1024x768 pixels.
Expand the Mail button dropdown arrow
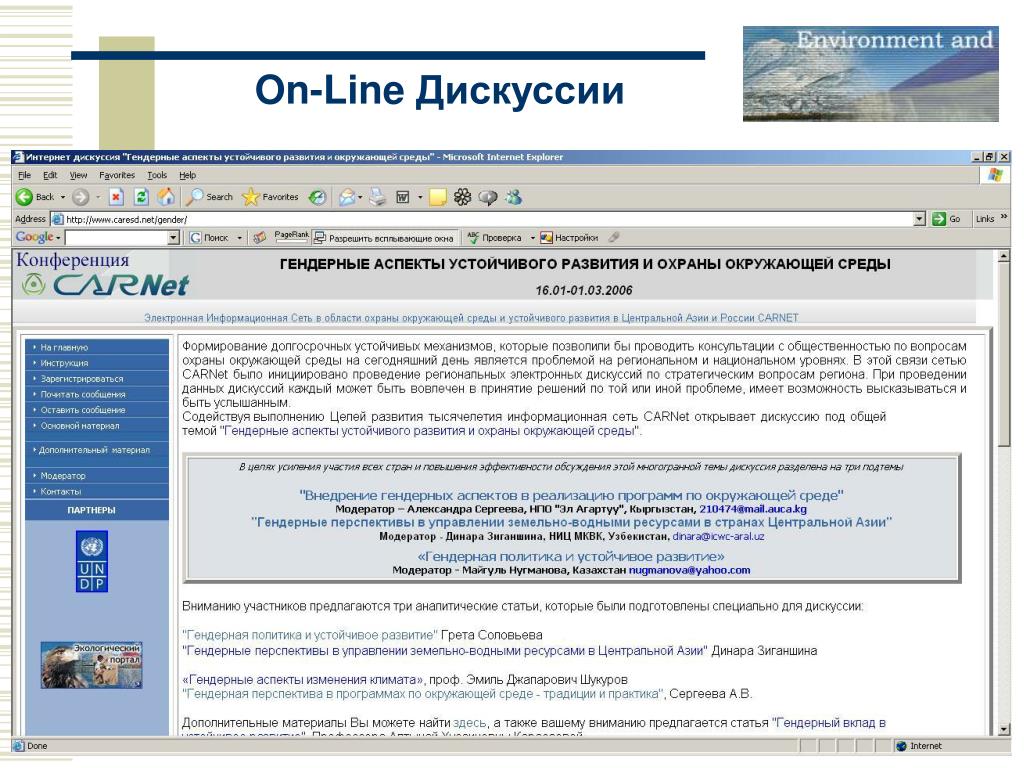pos(360,197)
